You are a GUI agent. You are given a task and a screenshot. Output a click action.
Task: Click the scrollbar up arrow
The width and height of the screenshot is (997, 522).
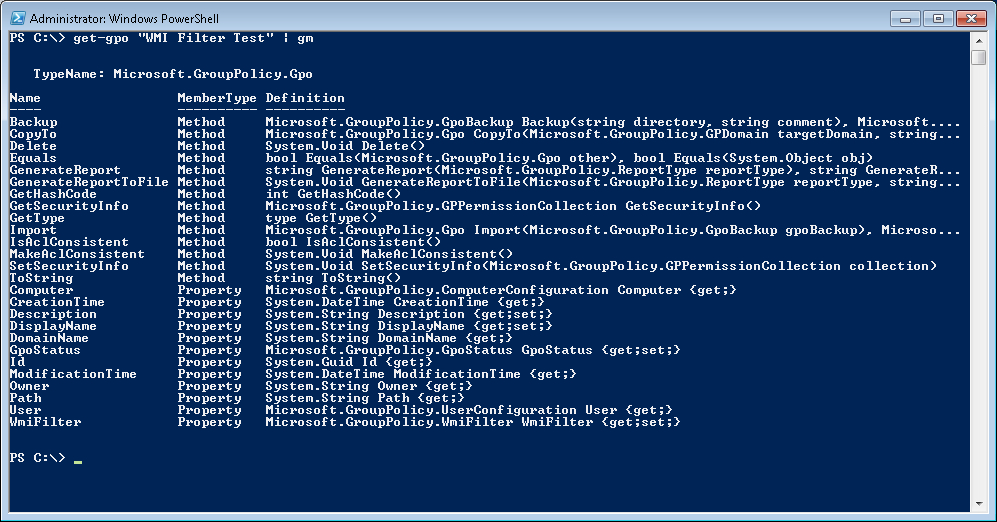[x=979, y=40]
